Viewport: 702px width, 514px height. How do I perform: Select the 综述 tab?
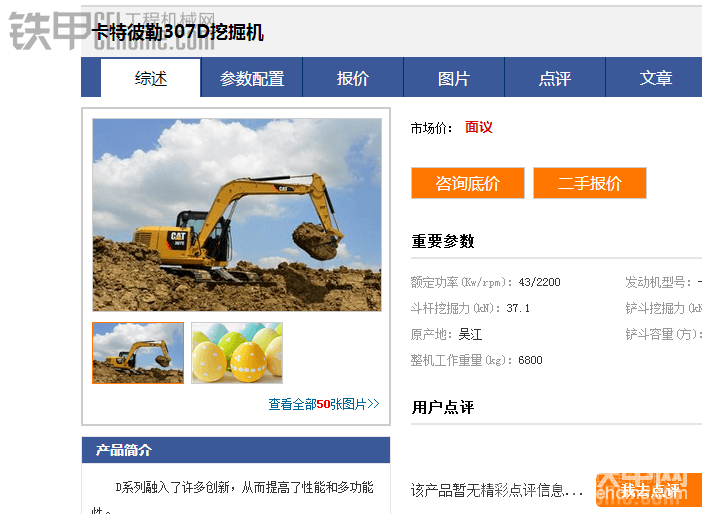(x=151, y=78)
